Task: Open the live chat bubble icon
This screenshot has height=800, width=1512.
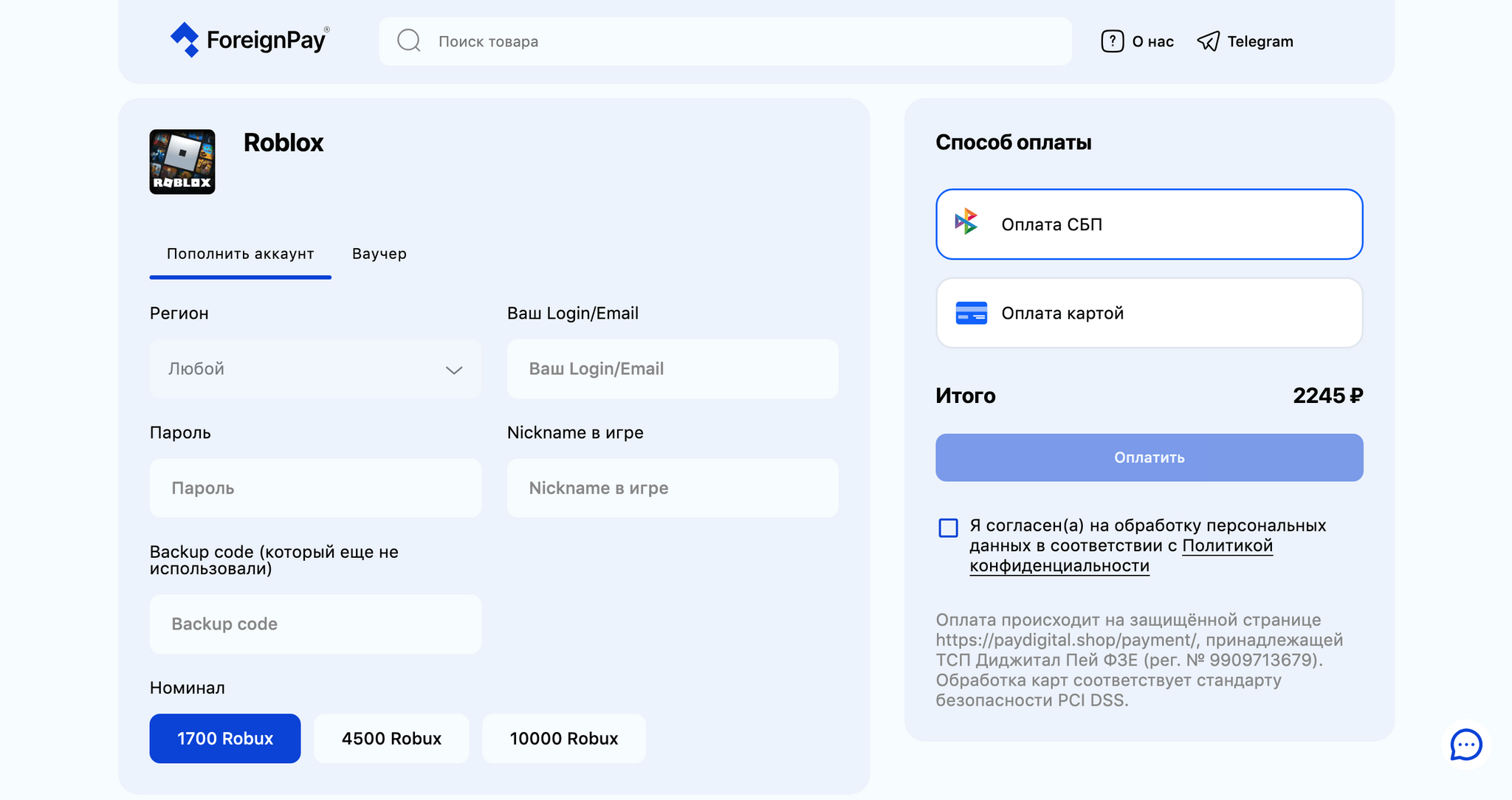Action: click(x=1465, y=744)
